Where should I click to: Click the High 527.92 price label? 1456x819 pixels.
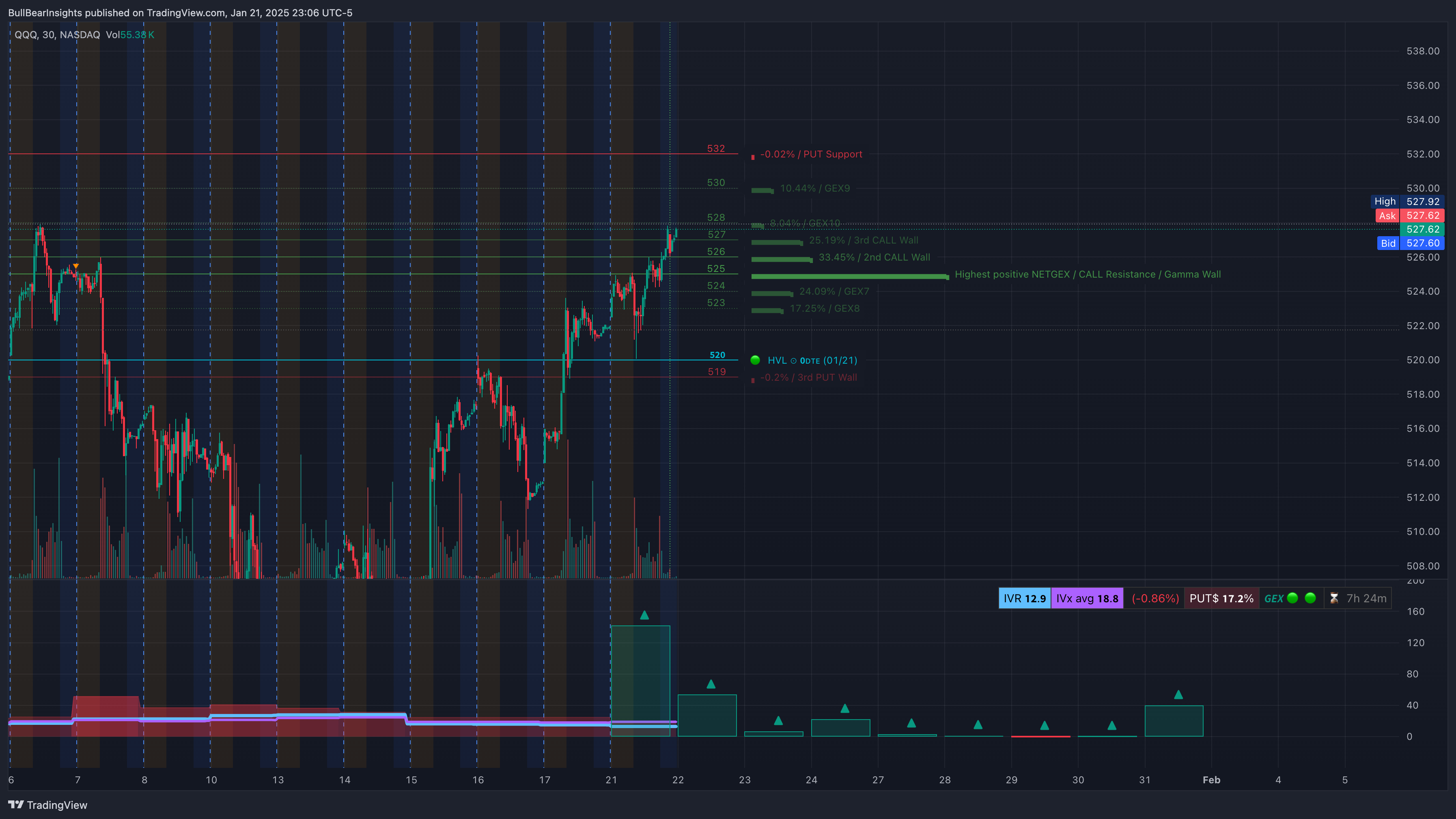[x=1408, y=201]
